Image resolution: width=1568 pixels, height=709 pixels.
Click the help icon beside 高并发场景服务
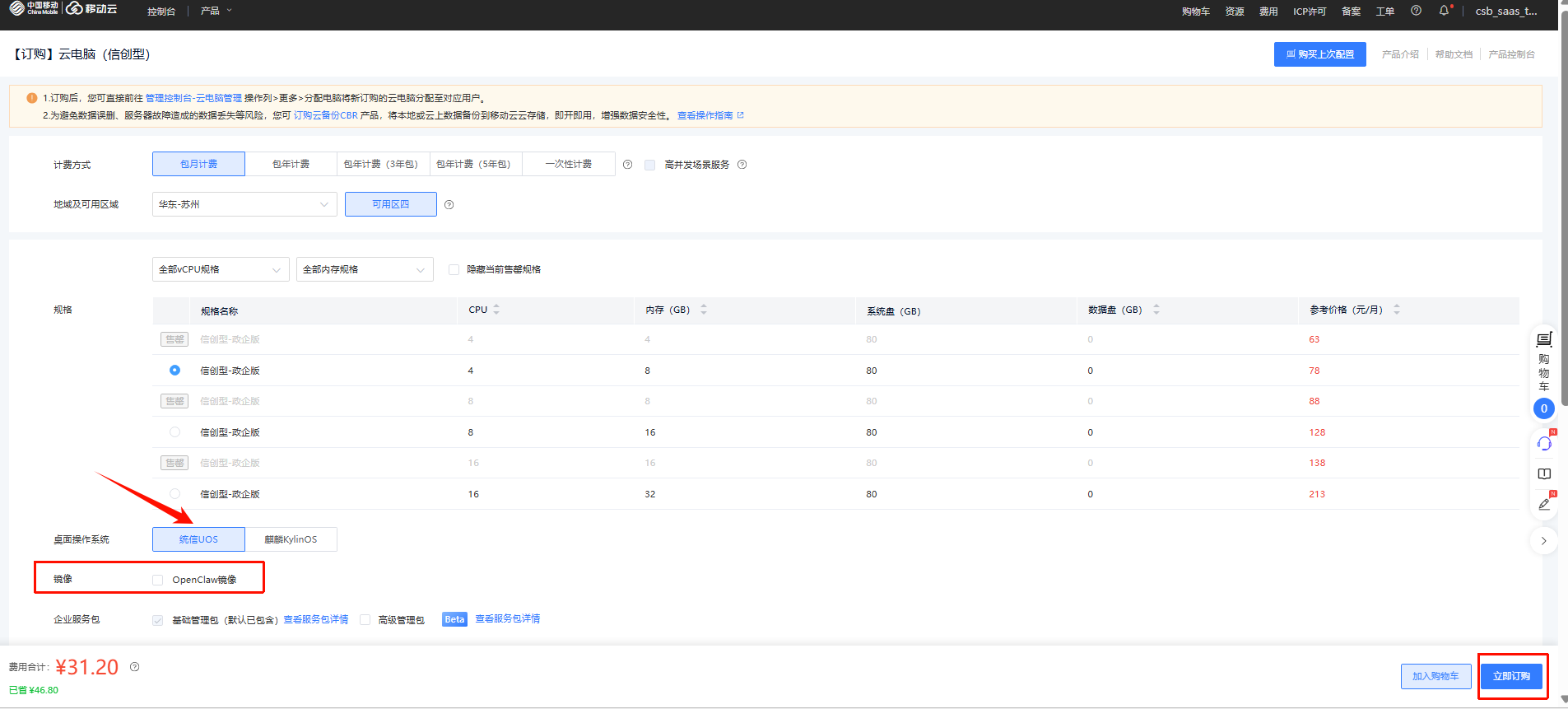point(742,165)
